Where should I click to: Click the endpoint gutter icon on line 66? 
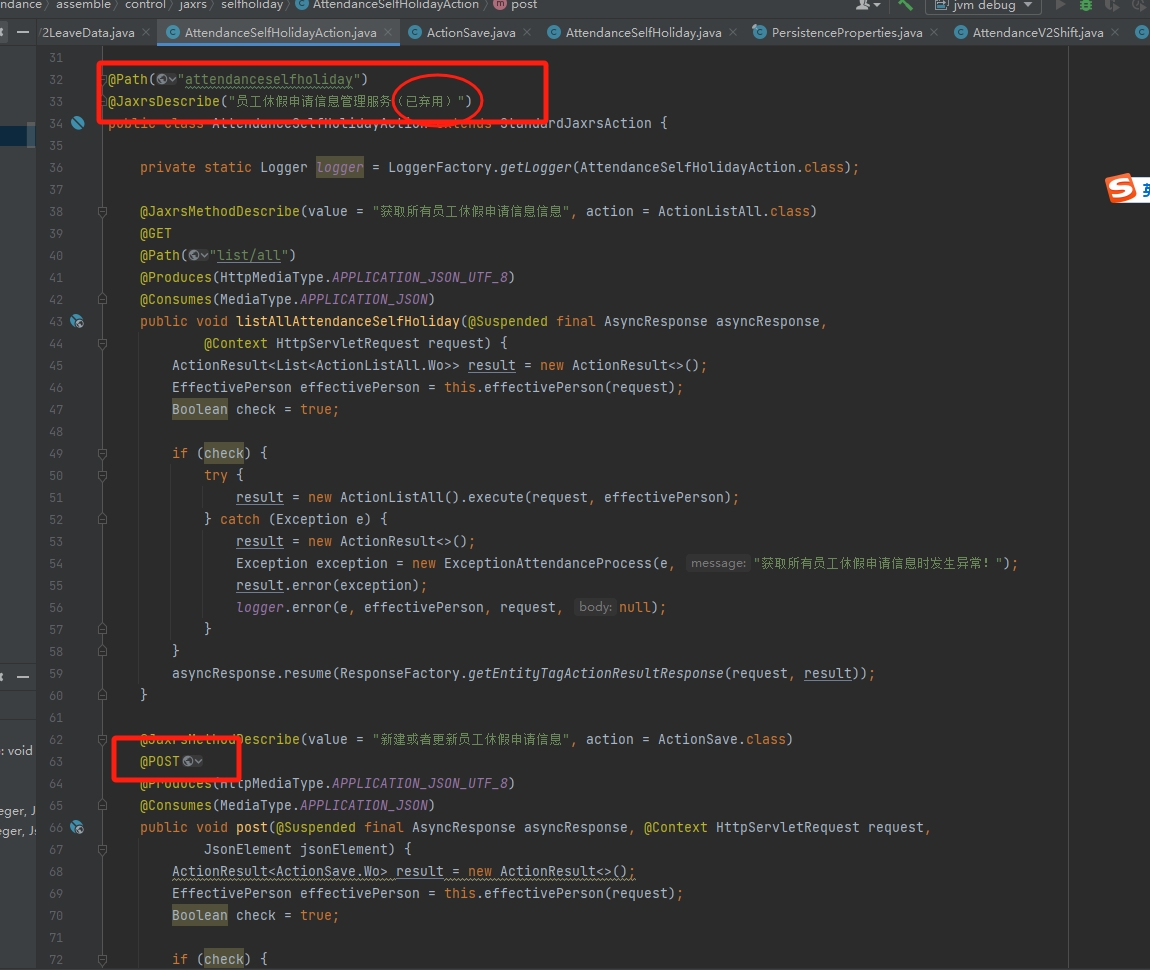(77, 827)
